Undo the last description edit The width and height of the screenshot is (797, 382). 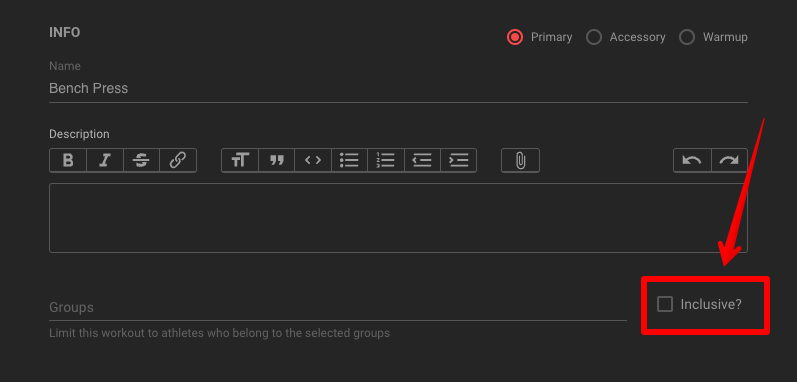tap(692, 161)
